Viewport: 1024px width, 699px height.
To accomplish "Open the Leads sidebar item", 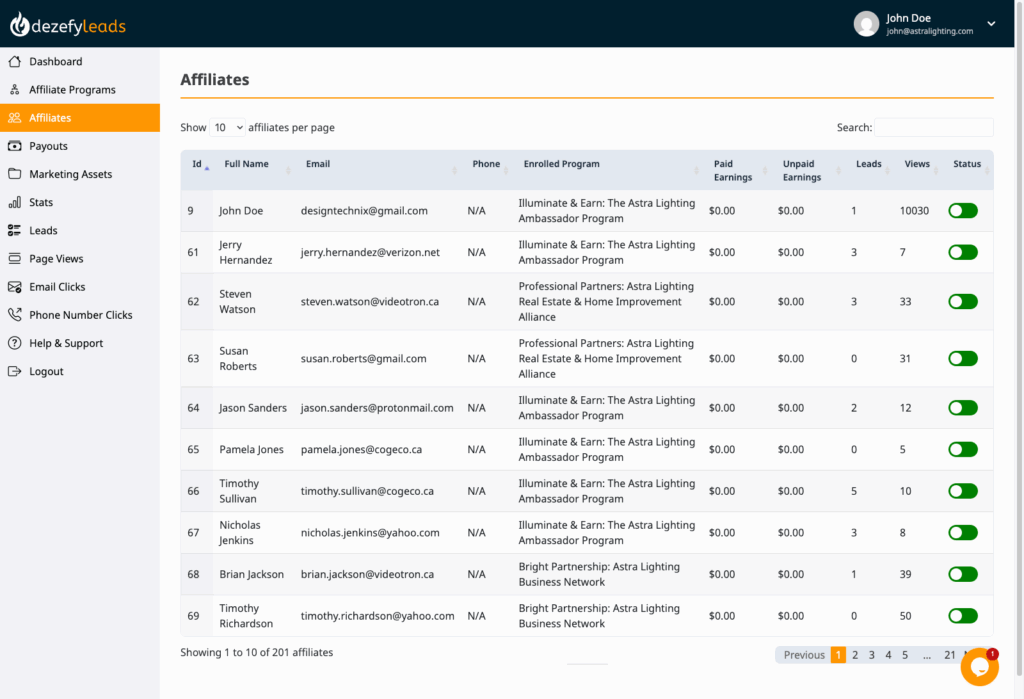I will point(80,231).
